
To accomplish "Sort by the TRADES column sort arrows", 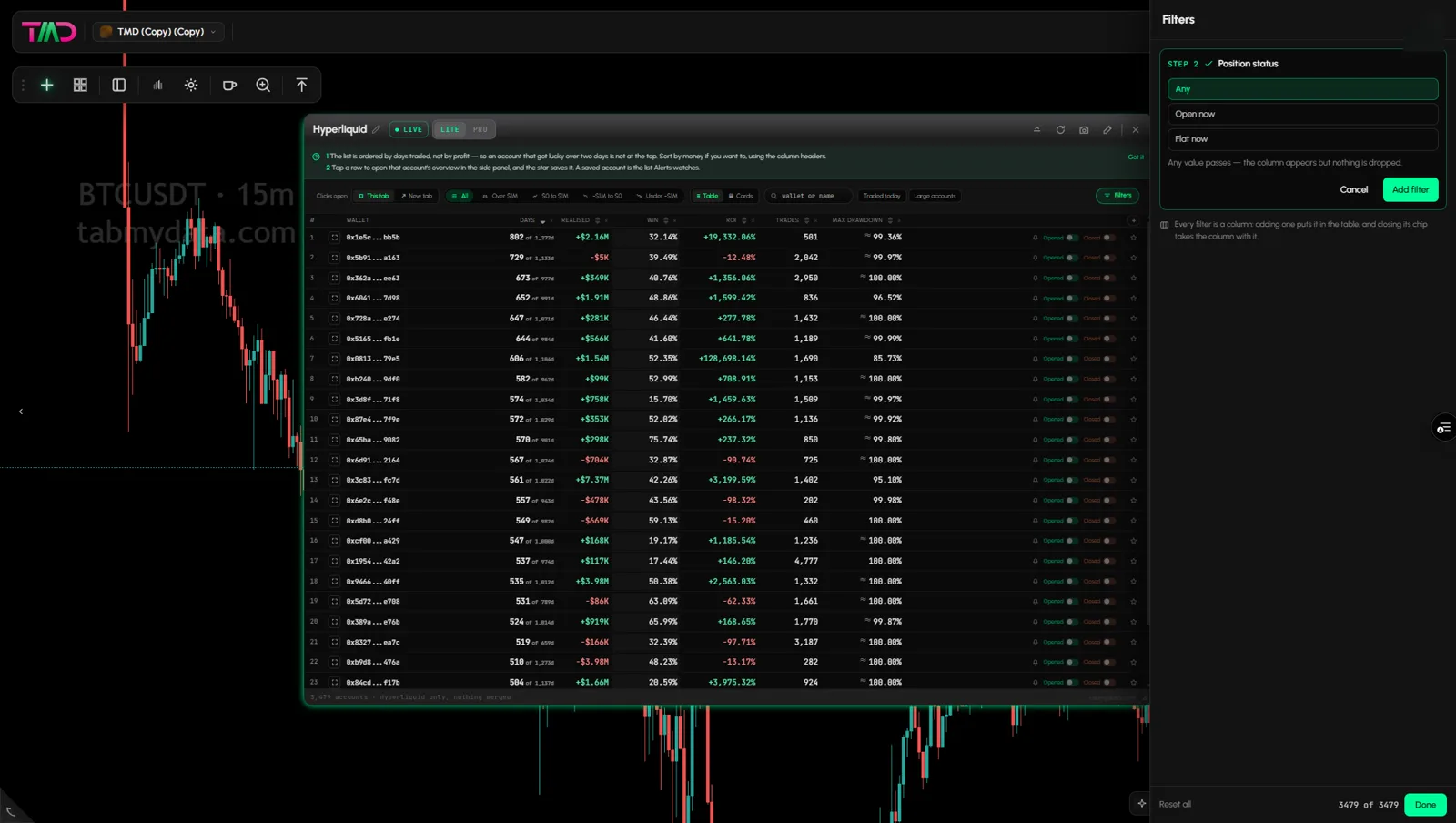I will pos(806,220).
